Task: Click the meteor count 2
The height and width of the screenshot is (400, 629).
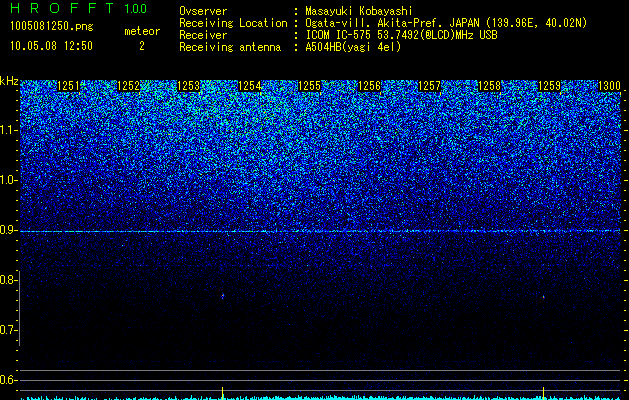Action: click(x=142, y=46)
